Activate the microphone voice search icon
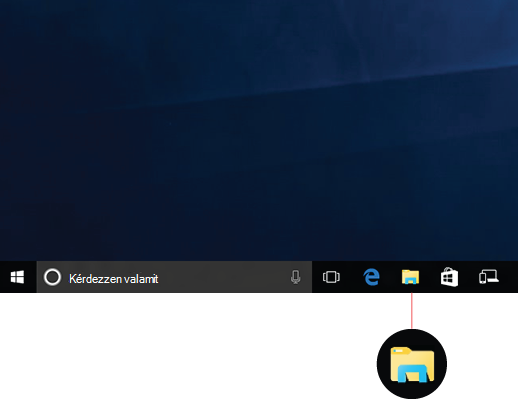This screenshot has height=399, width=518. pyautogui.click(x=295, y=277)
